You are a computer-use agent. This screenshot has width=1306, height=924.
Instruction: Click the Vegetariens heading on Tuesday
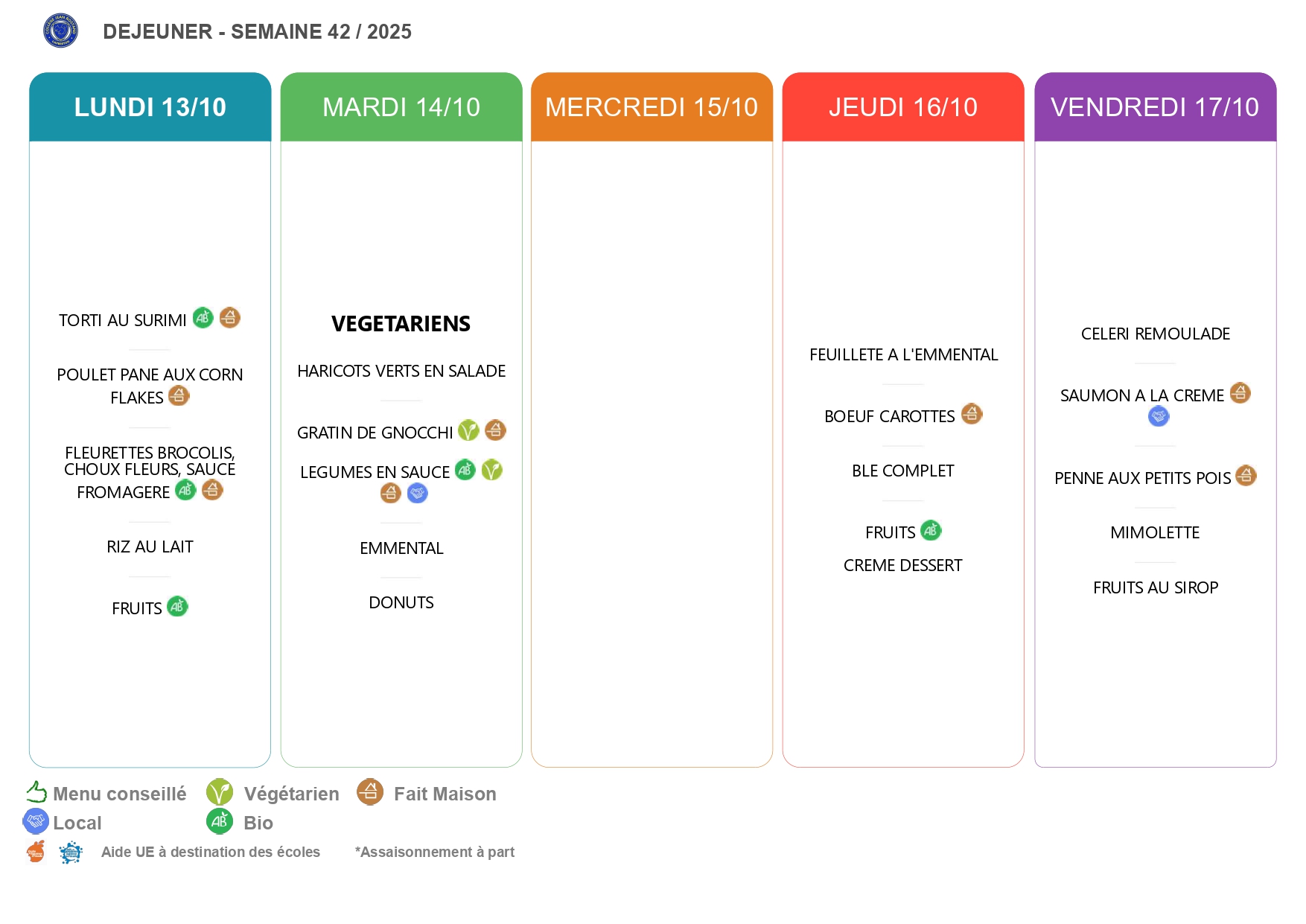(401, 324)
